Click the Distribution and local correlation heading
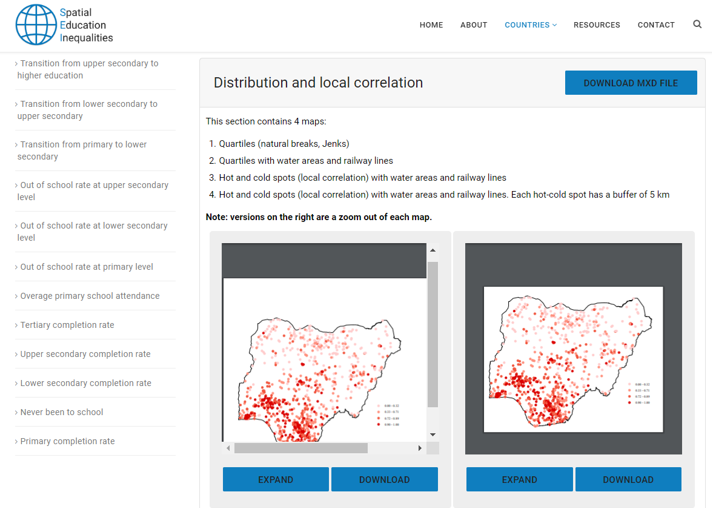 318,83
